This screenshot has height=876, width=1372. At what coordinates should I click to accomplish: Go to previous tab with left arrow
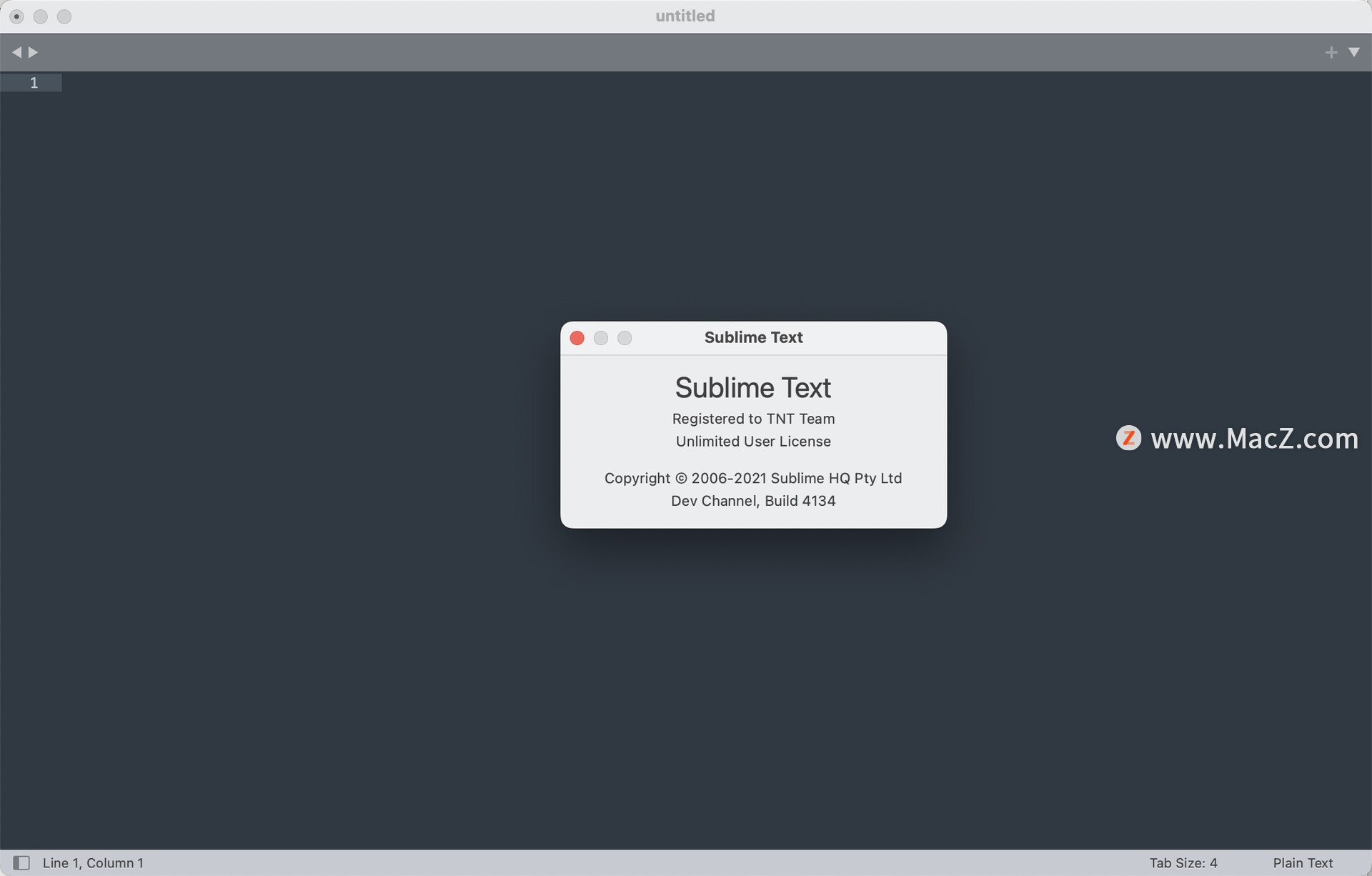coord(16,52)
